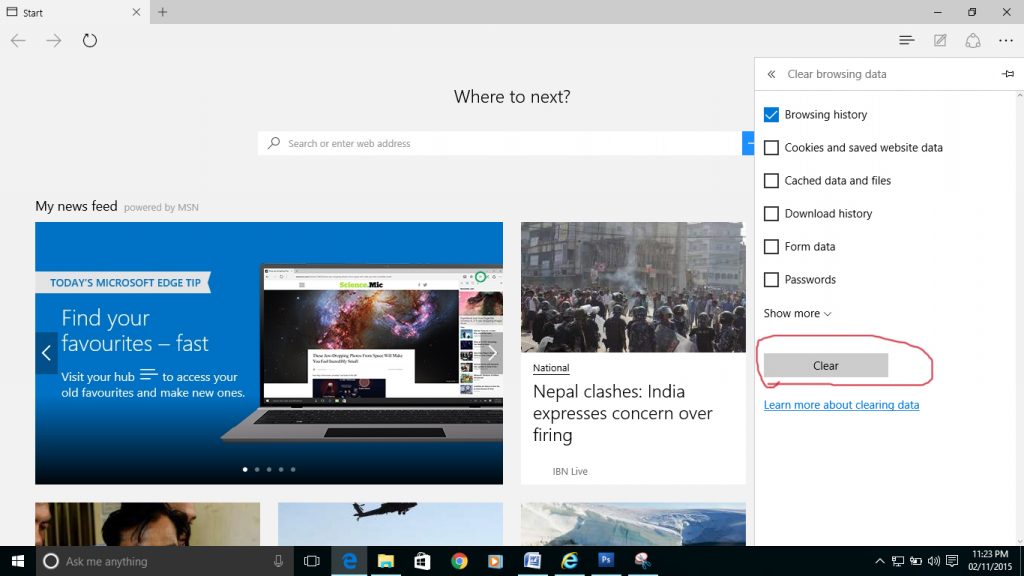The width and height of the screenshot is (1024, 576).
Task: Open Task View in taskbar
Action: (x=312, y=561)
